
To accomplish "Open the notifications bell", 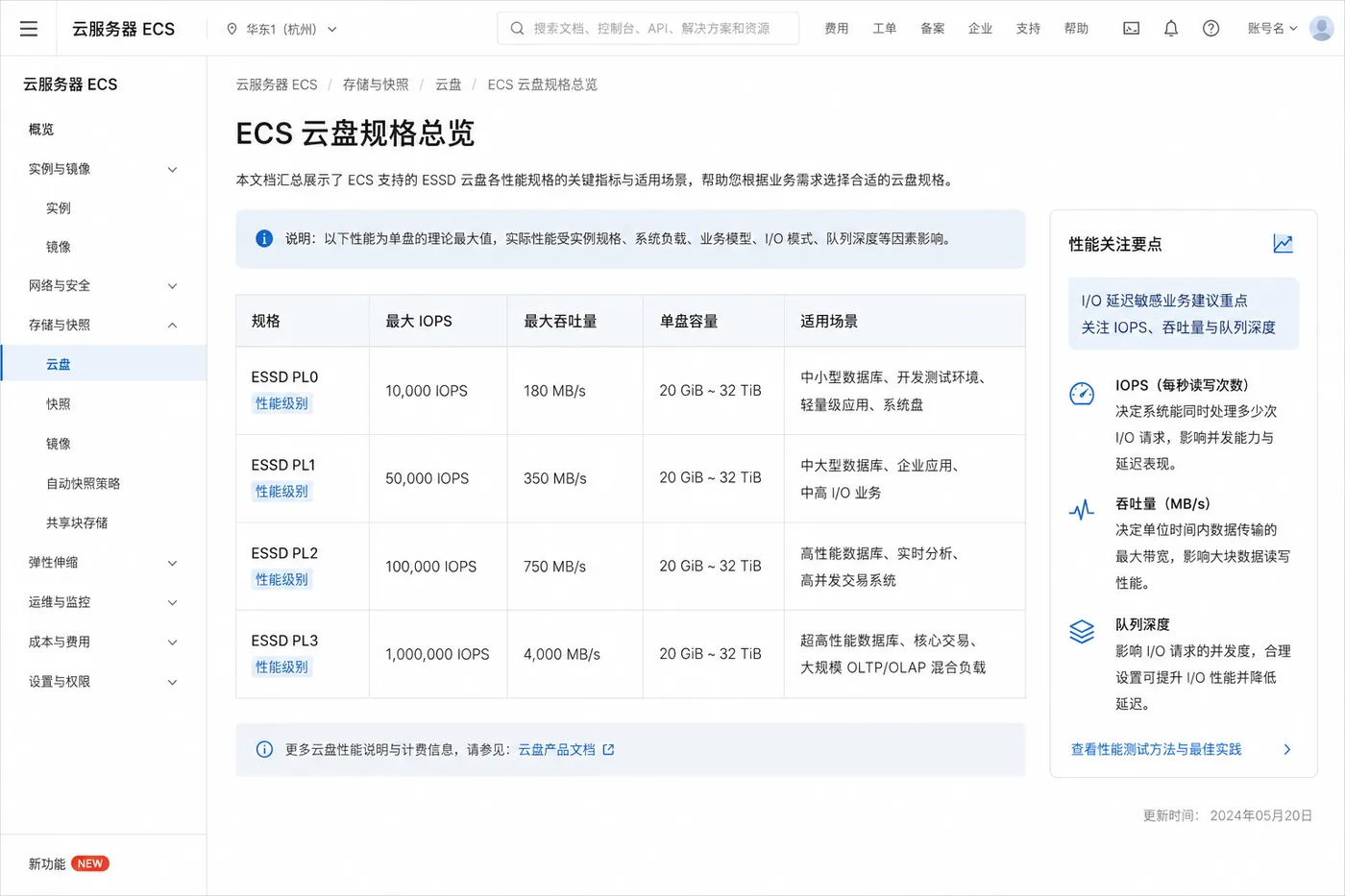I will click(x=1171, y=29).
